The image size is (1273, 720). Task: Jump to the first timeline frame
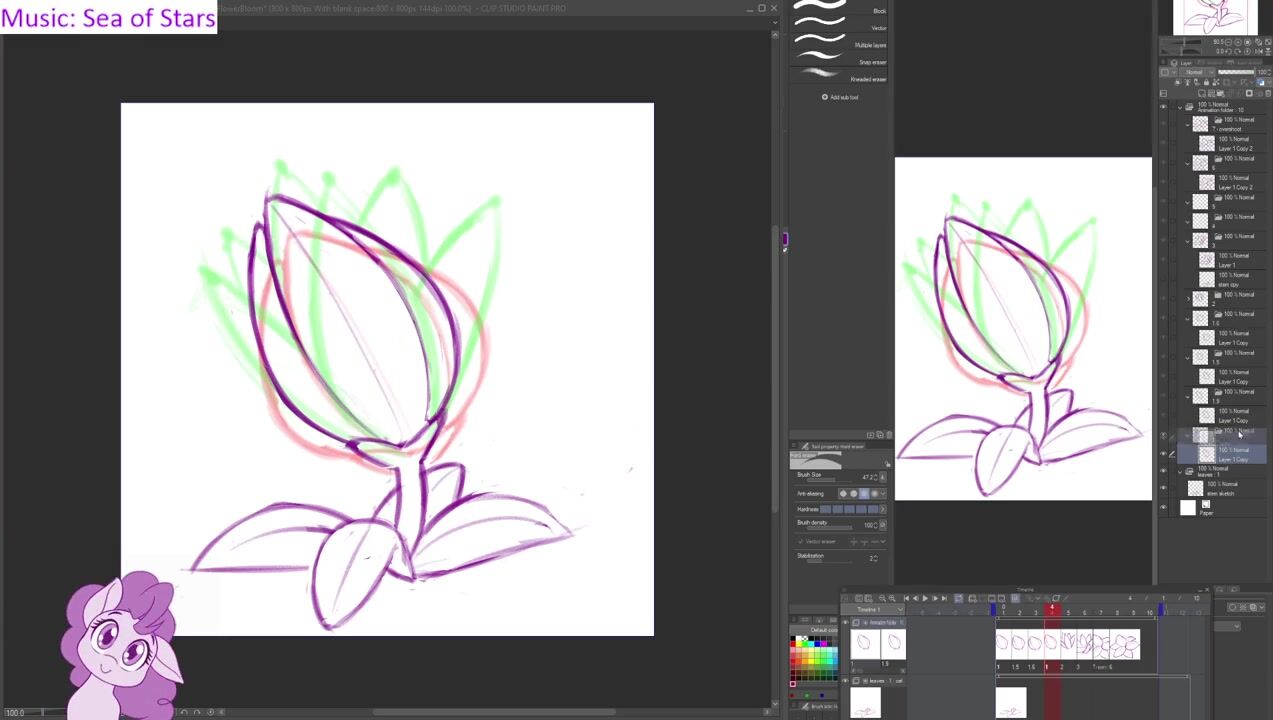point(906,598)
